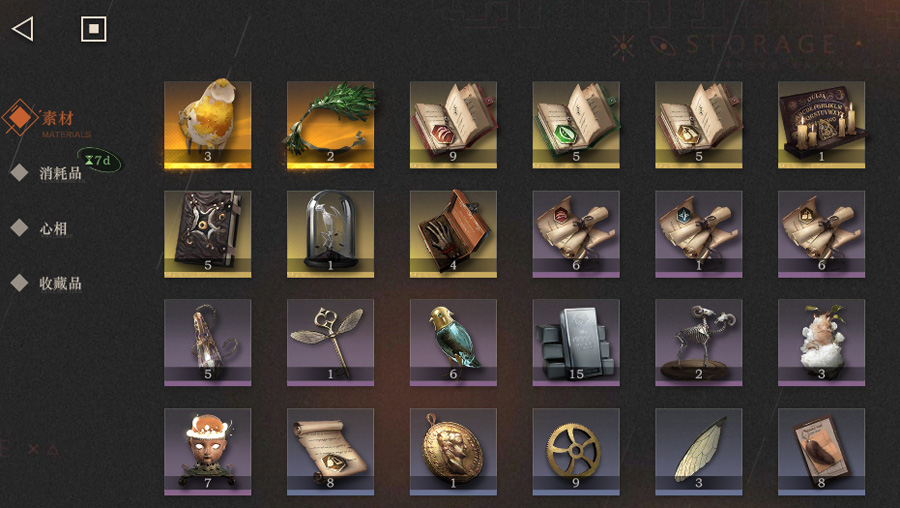This screenshot has height=508, width=900.
Task: Choose the dragonfly-winged key item
Action: (331, 343)
